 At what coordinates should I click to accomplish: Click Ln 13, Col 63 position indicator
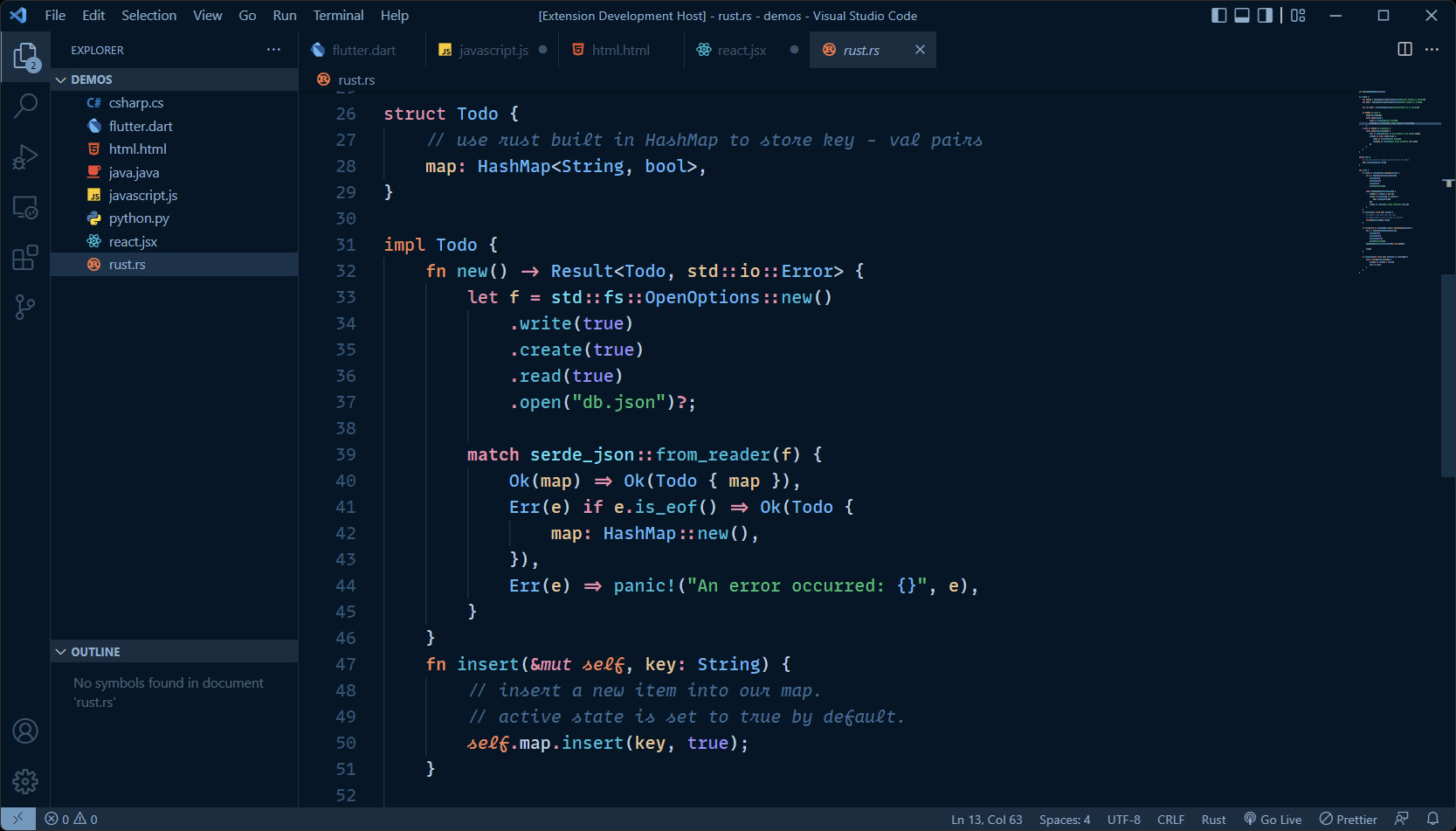coord(986,819)
